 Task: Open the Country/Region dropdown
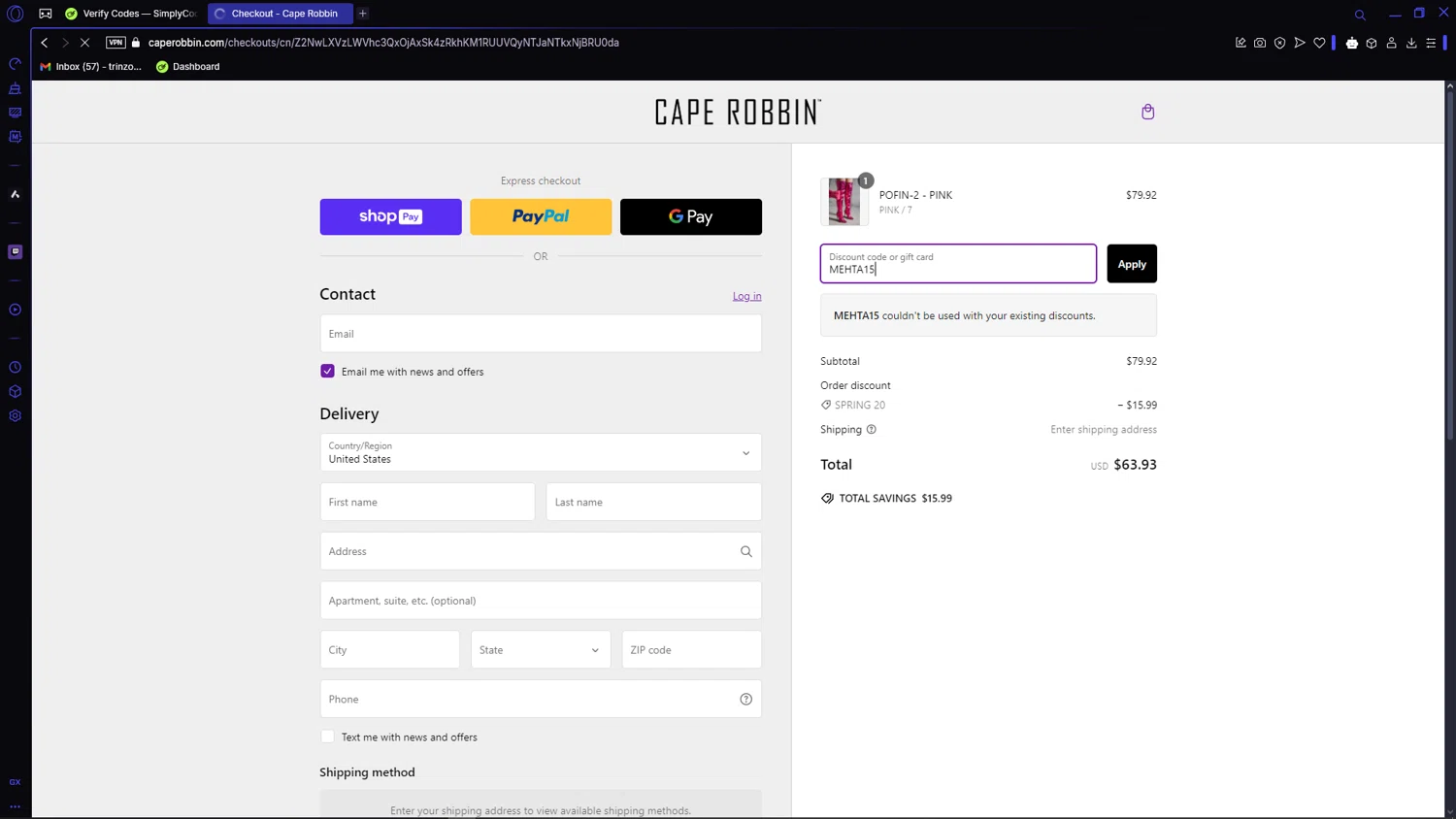(541, 452)
